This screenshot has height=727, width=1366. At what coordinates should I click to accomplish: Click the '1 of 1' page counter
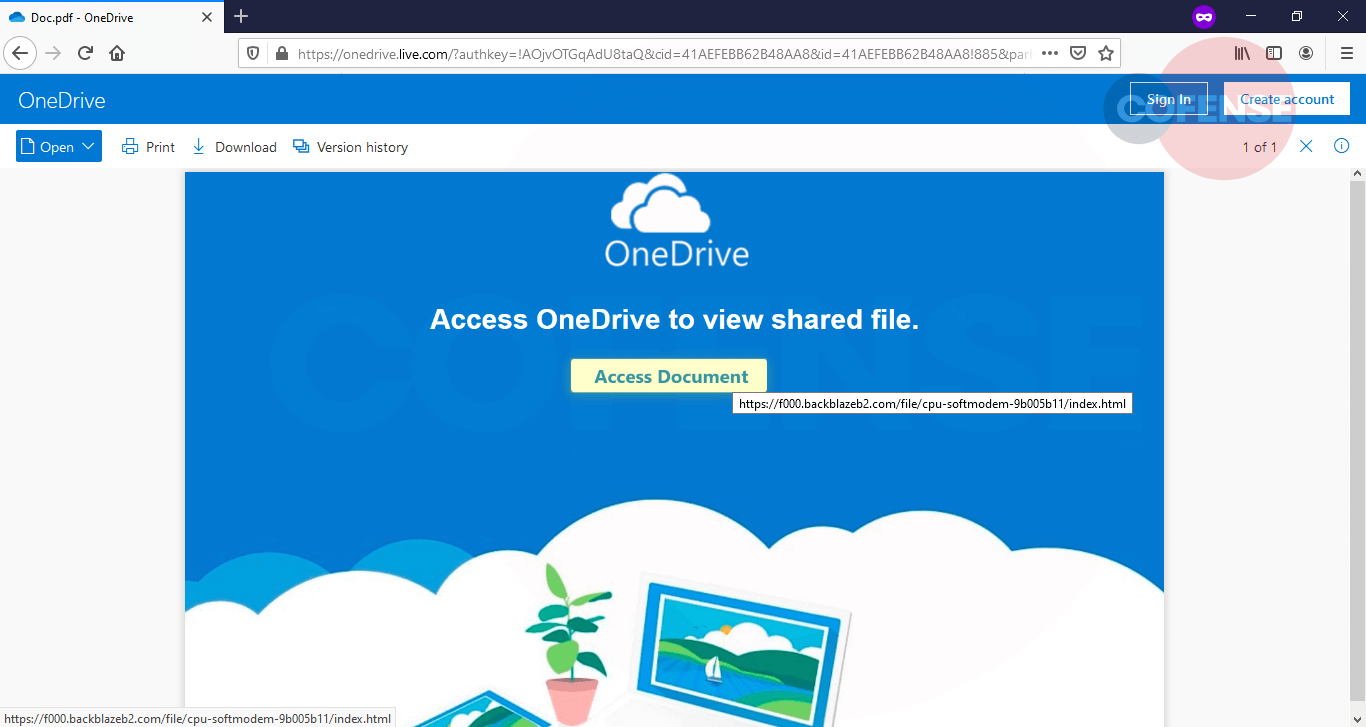tap(1259, 147)
